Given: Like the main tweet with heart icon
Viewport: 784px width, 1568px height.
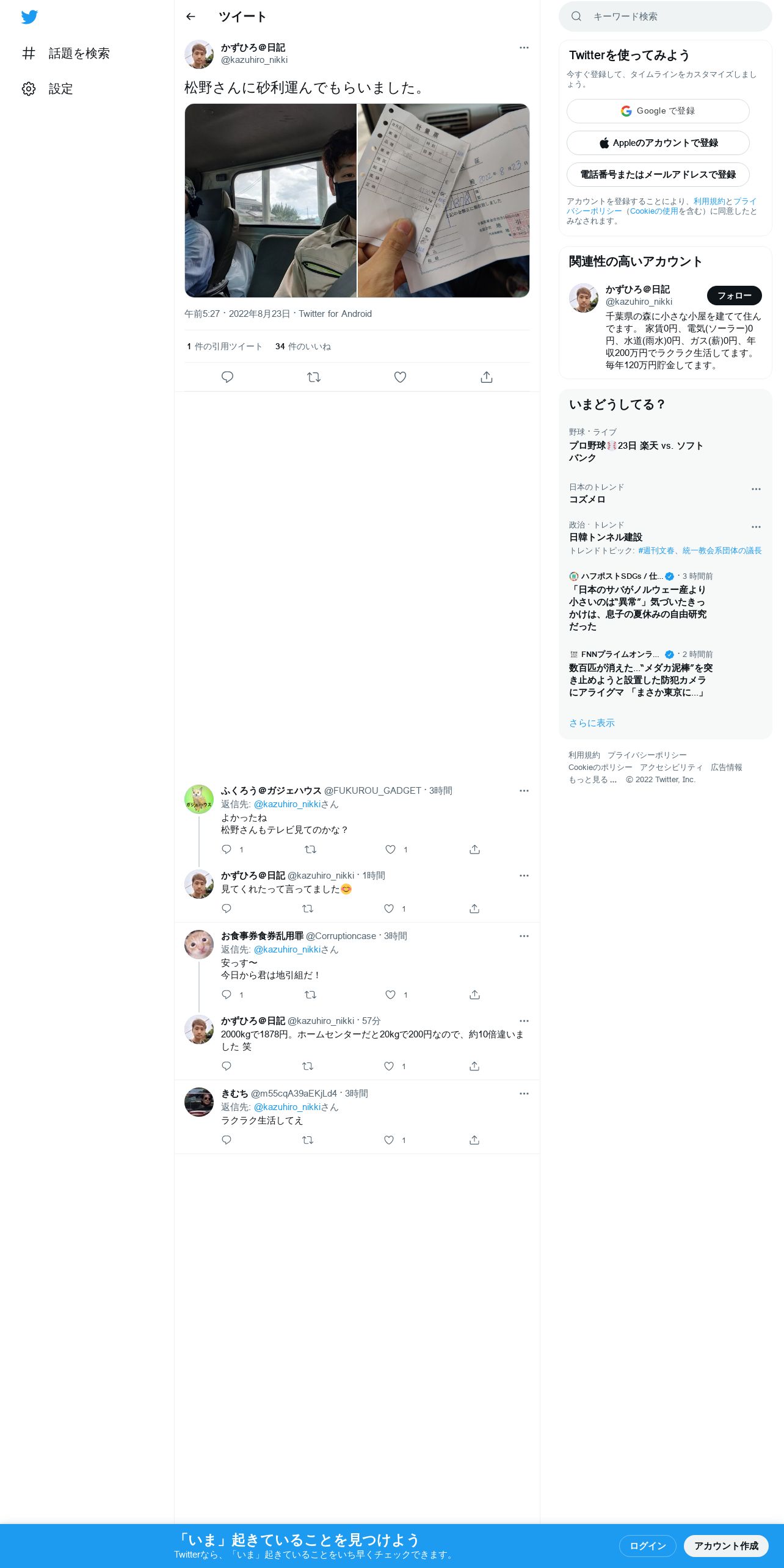Looking at the screenshot, I should [x=400, y=377].
